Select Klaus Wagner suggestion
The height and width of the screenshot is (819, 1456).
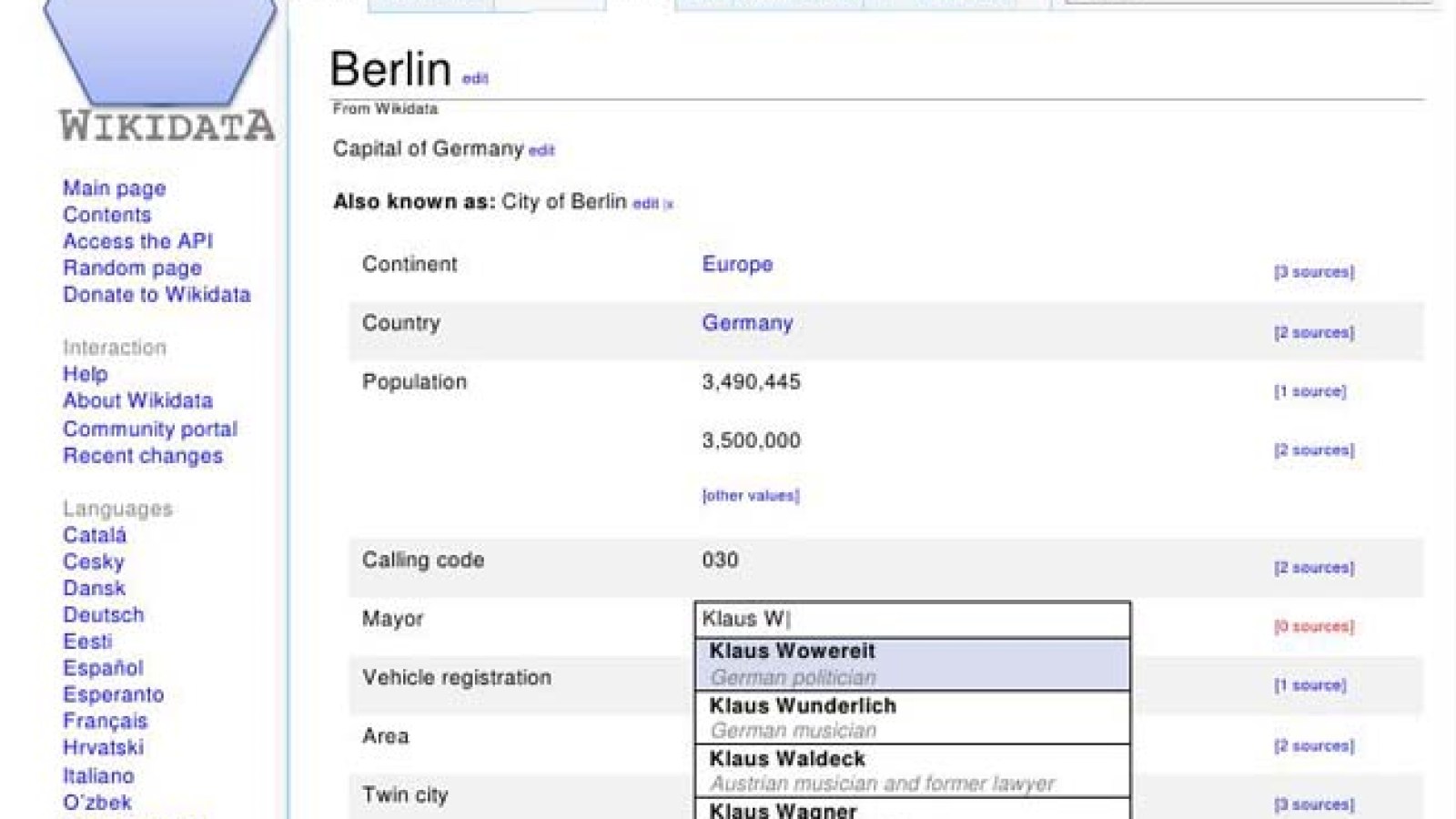click(x=913, y=810)
